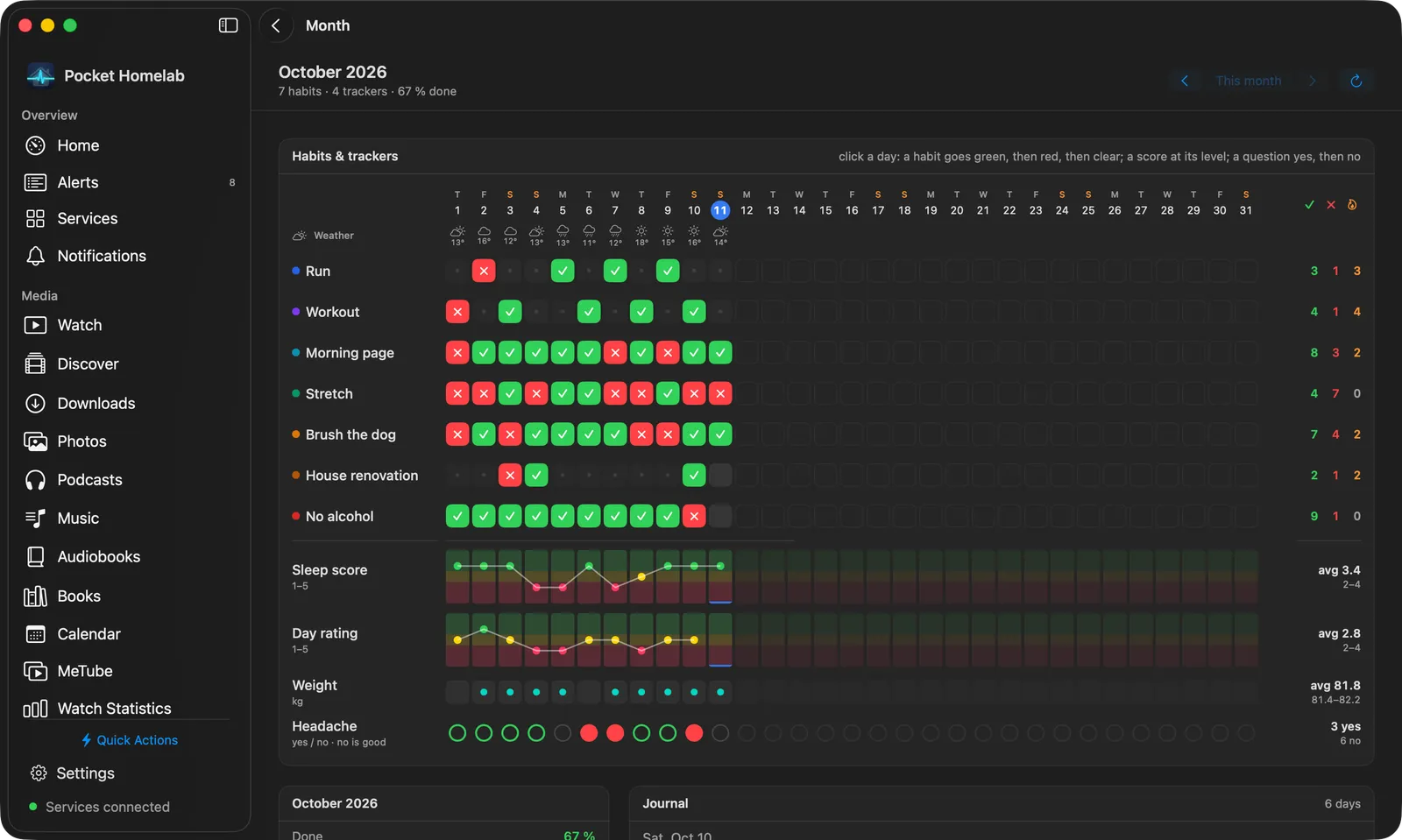Viewport: 1402px width, 840px height.
Task: Toggle Morning page for October 11
Action: pos(720,353)
